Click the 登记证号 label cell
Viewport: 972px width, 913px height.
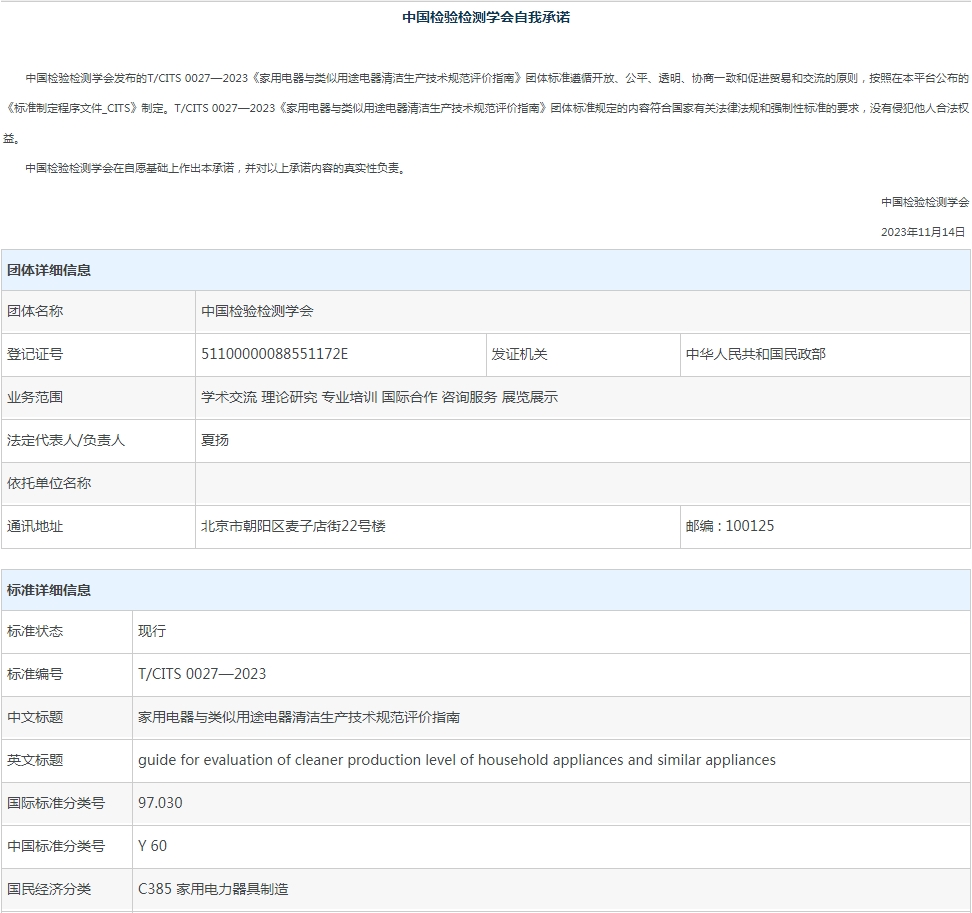(x=98, y=355)
